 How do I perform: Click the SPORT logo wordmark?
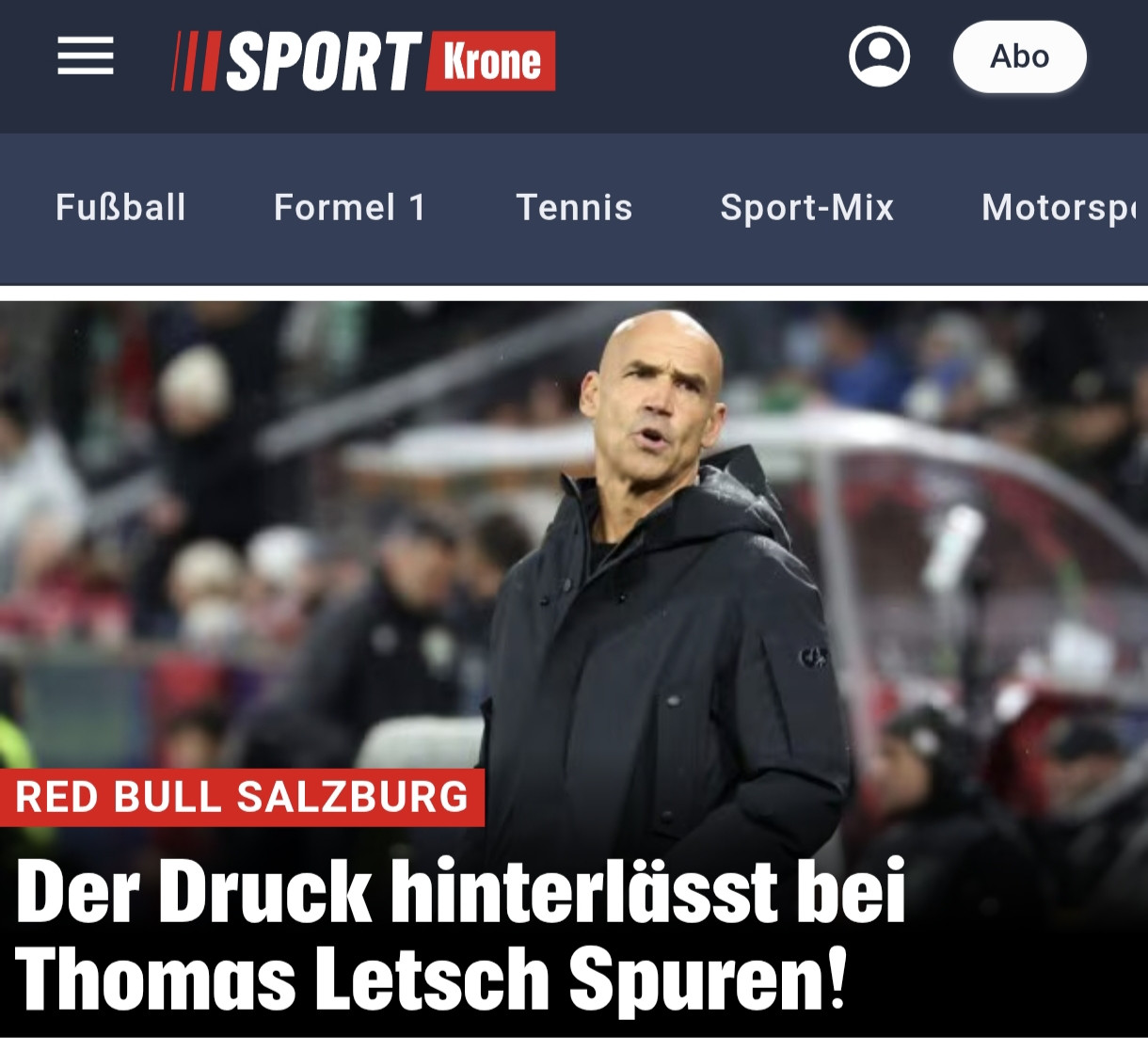(x=323, y=61)
